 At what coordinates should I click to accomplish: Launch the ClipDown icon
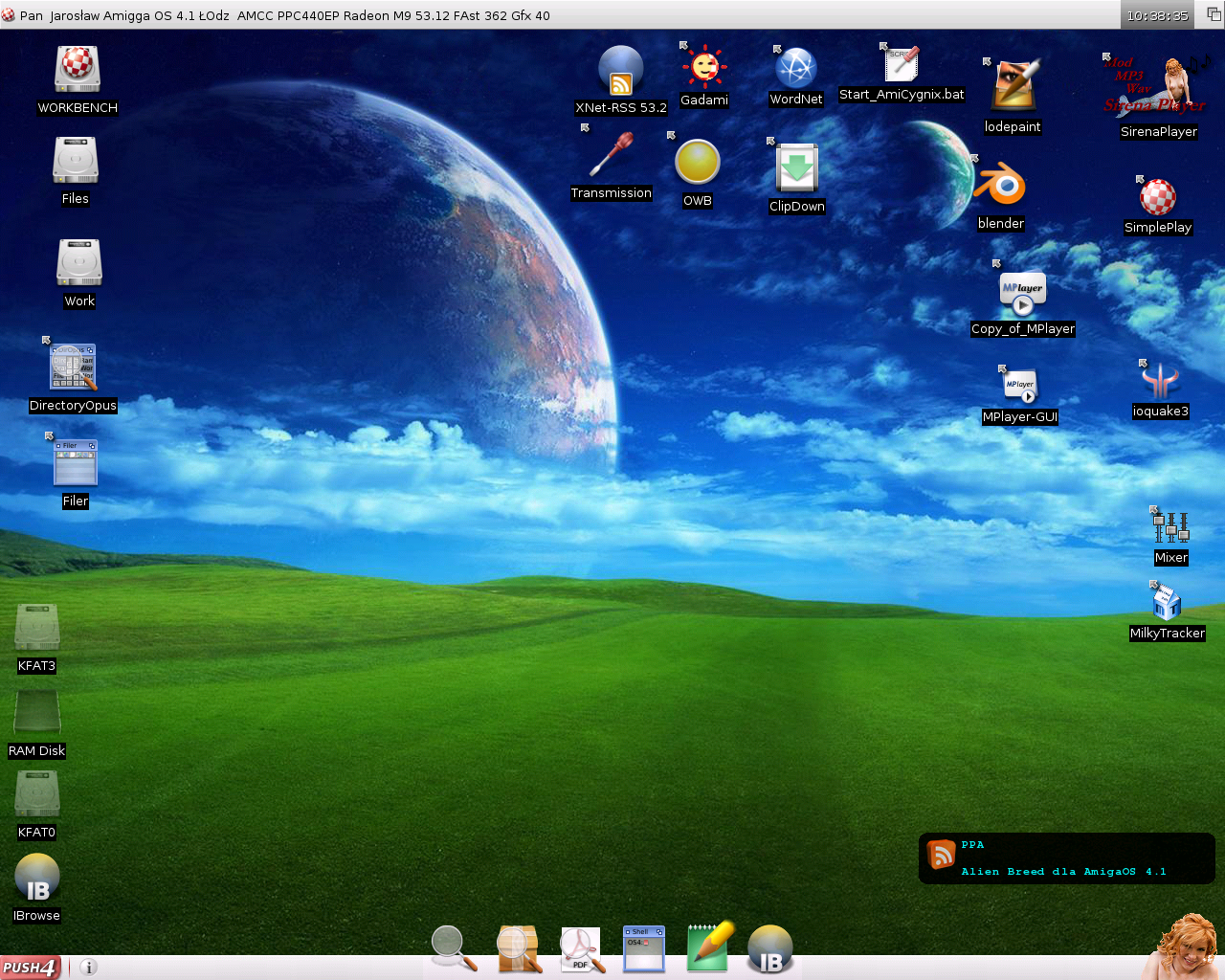pos(797,167)
